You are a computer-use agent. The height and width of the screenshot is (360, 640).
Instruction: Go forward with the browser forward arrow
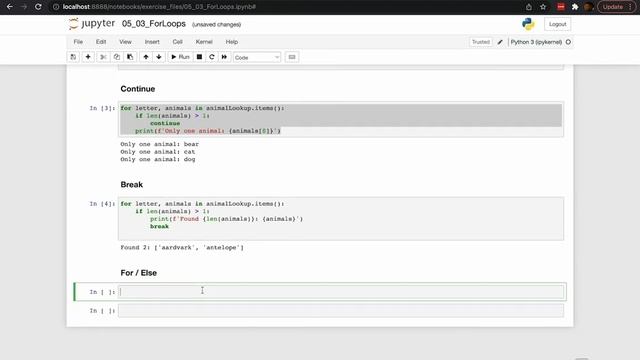(x=24, y=7)
